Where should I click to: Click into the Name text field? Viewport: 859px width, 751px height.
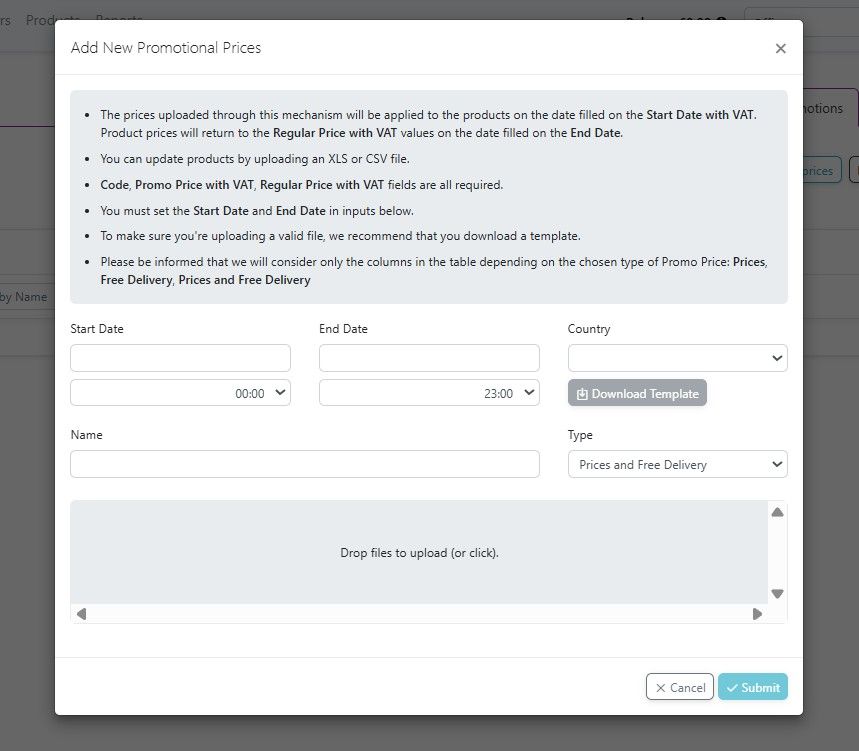[304, 464]
